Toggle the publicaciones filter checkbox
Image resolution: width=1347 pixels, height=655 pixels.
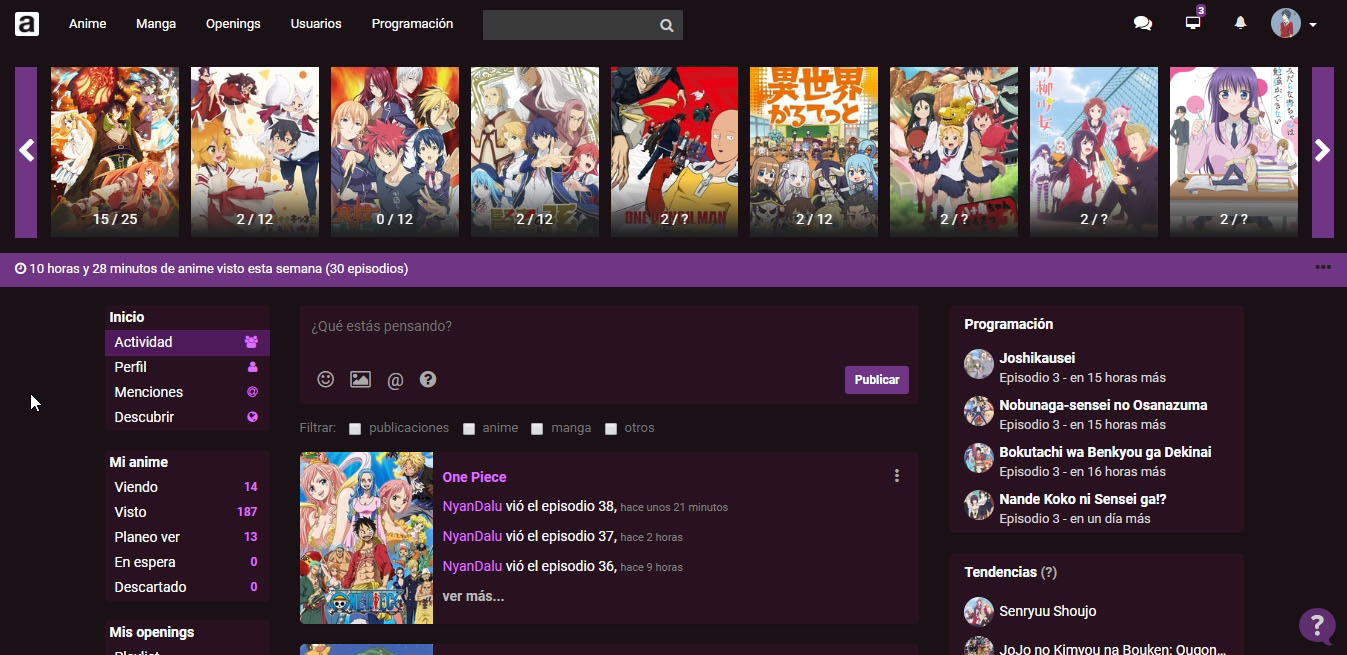355,429
